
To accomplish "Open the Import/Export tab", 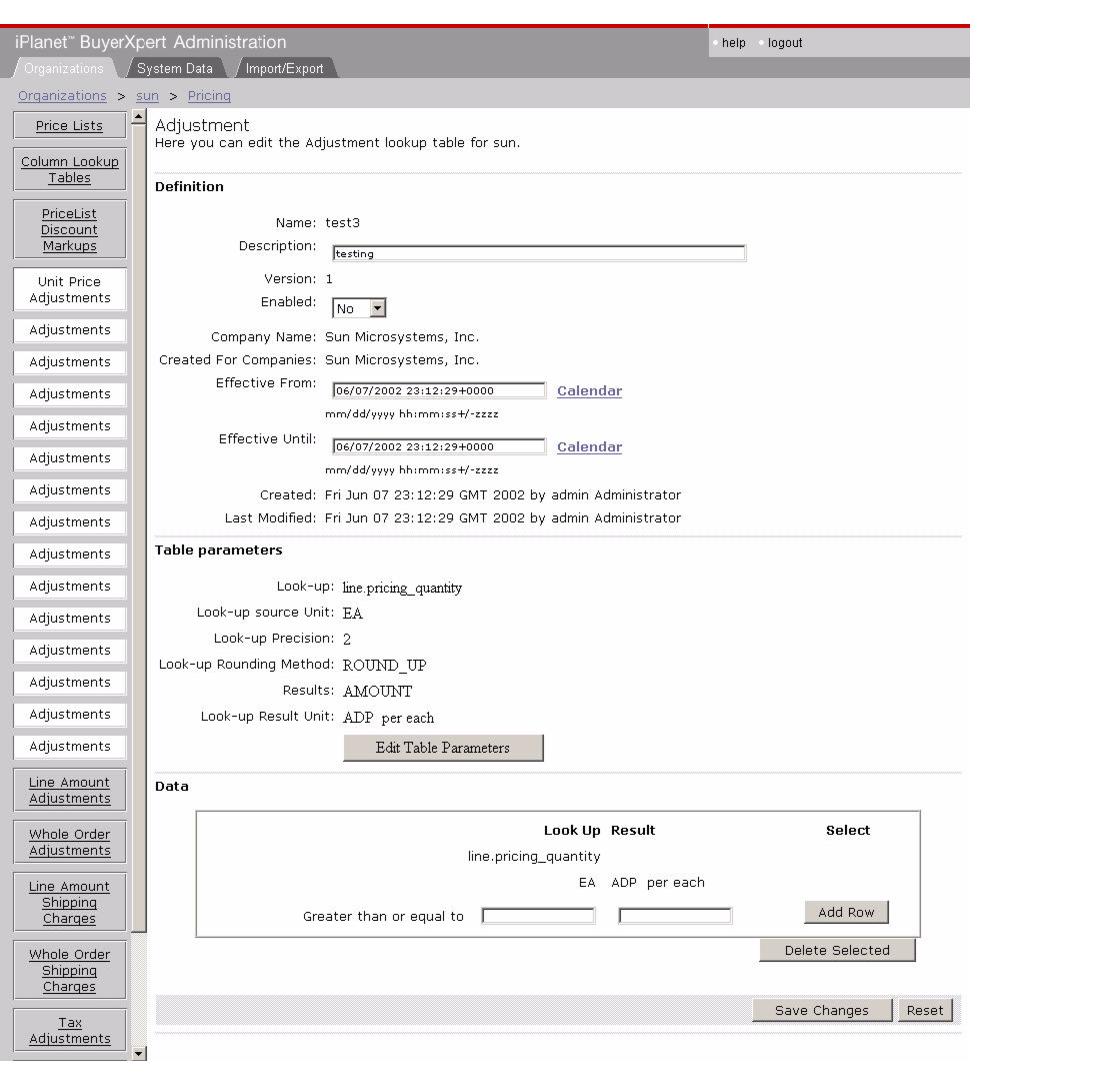I will click(x=284, y=69).
